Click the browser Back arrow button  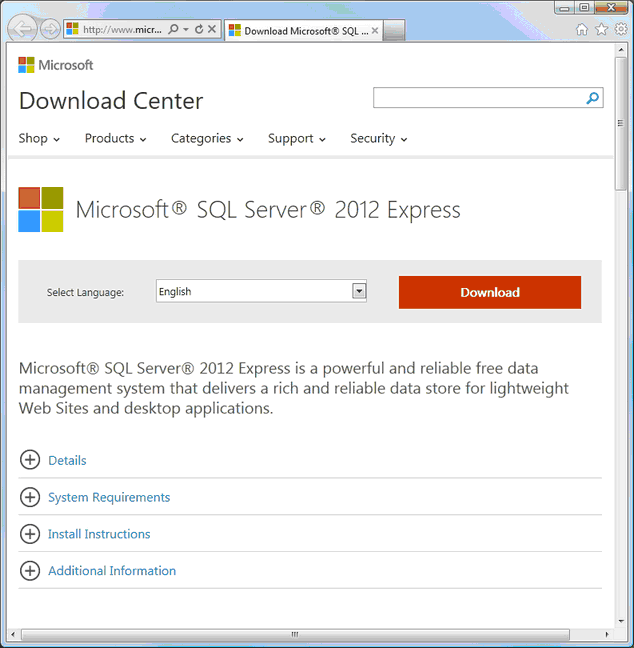click(22, 29)
